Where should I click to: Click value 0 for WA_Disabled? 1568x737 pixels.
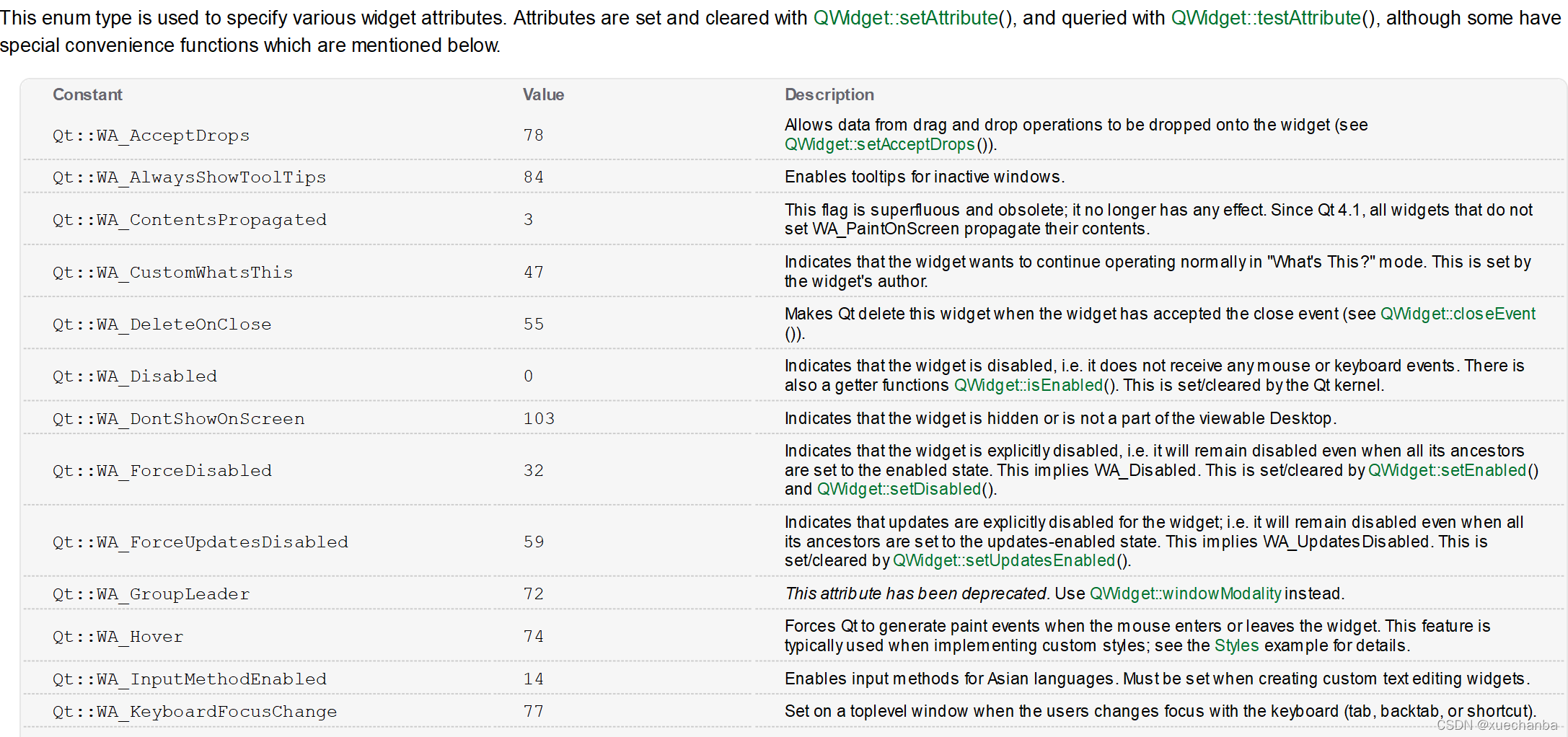pos(529,376)
